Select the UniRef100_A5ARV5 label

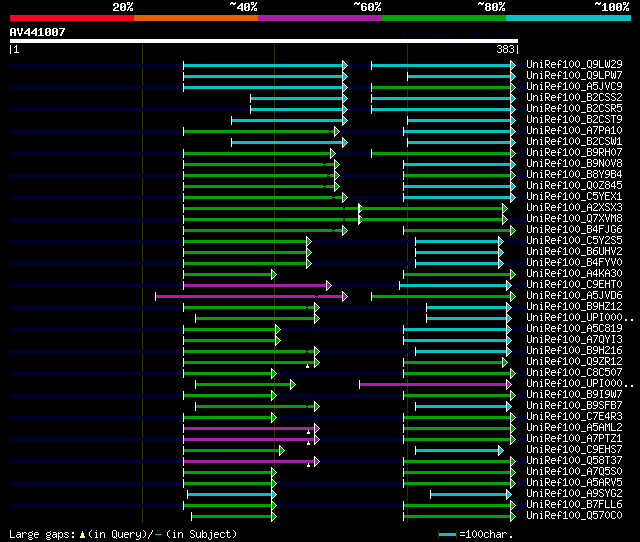(x=574, y=483)
